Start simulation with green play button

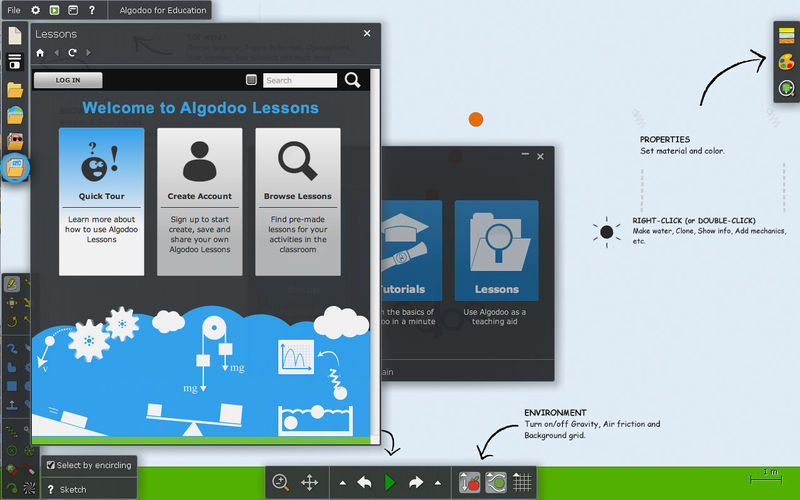pos(390,482)
